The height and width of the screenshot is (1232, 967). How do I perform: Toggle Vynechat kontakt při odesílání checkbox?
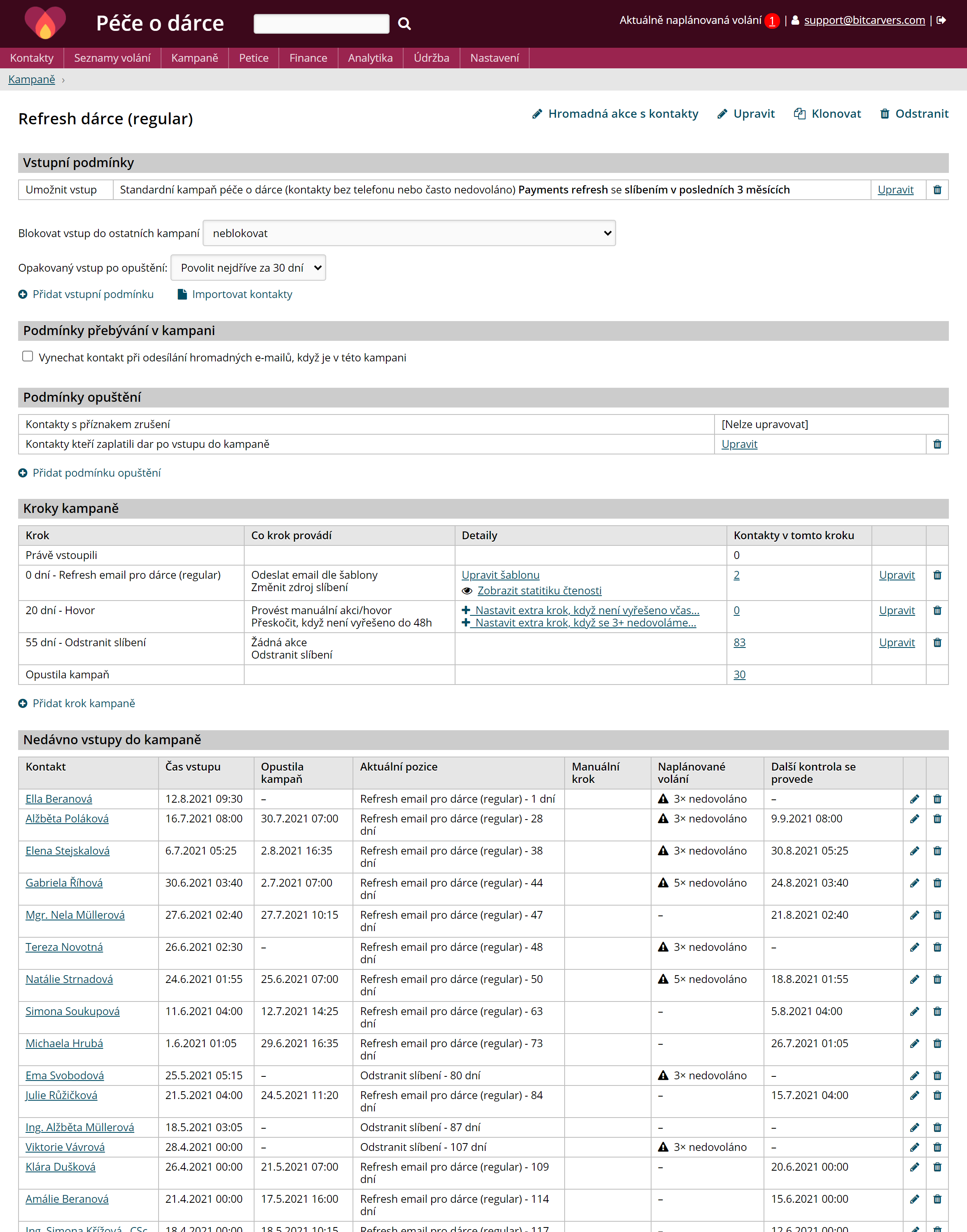pyautogui.click(x=27, y=356)
